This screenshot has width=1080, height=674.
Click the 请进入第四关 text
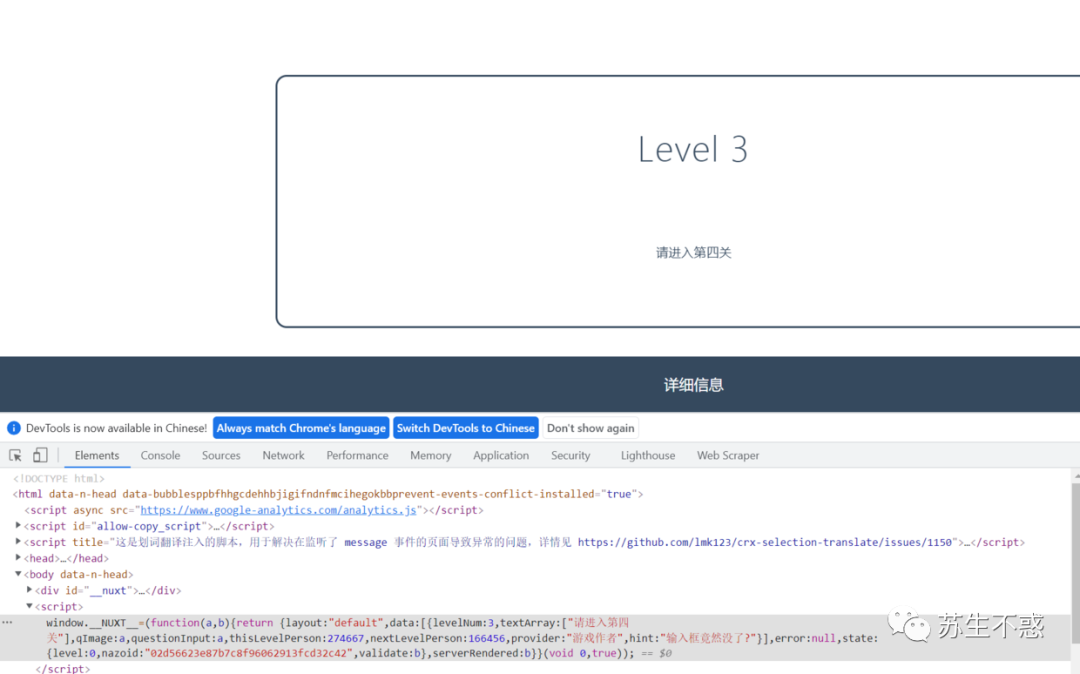pos(694,253)
